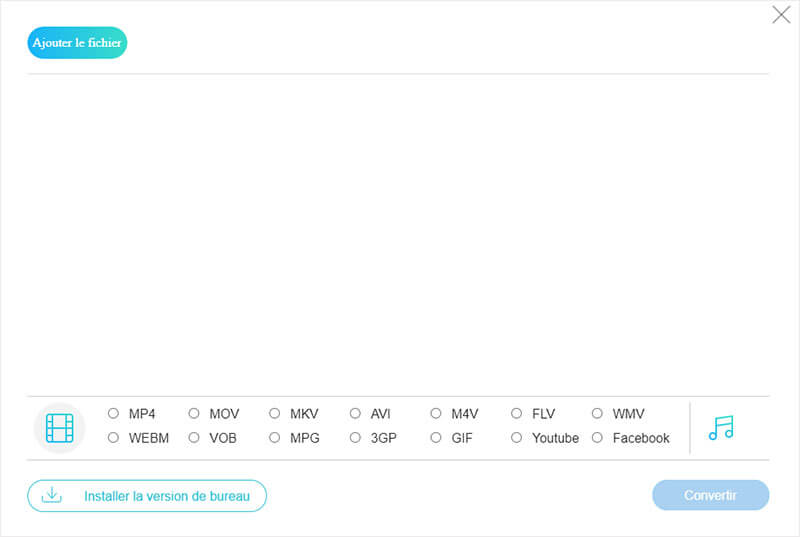800x537 pixels.
Task: Click the download icon beside Installer la version
Action: [51, 495]
